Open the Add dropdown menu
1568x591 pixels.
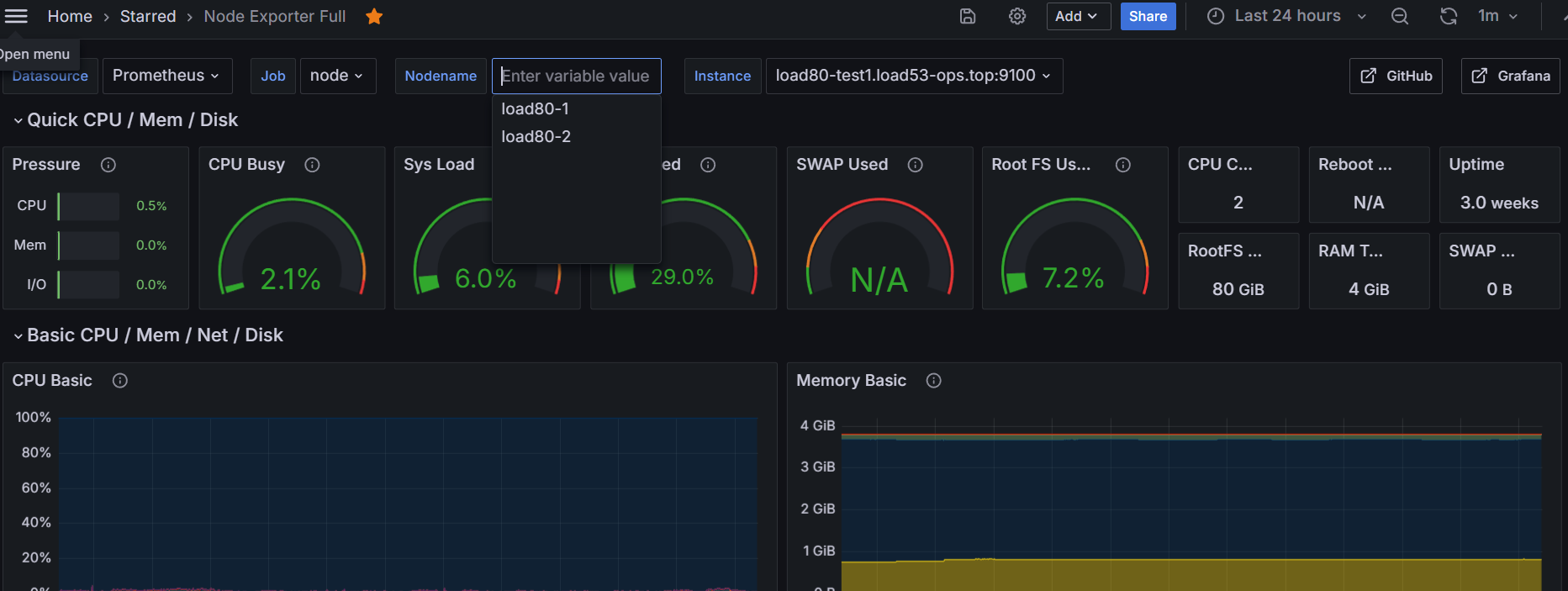click(x=1077, y=17)
